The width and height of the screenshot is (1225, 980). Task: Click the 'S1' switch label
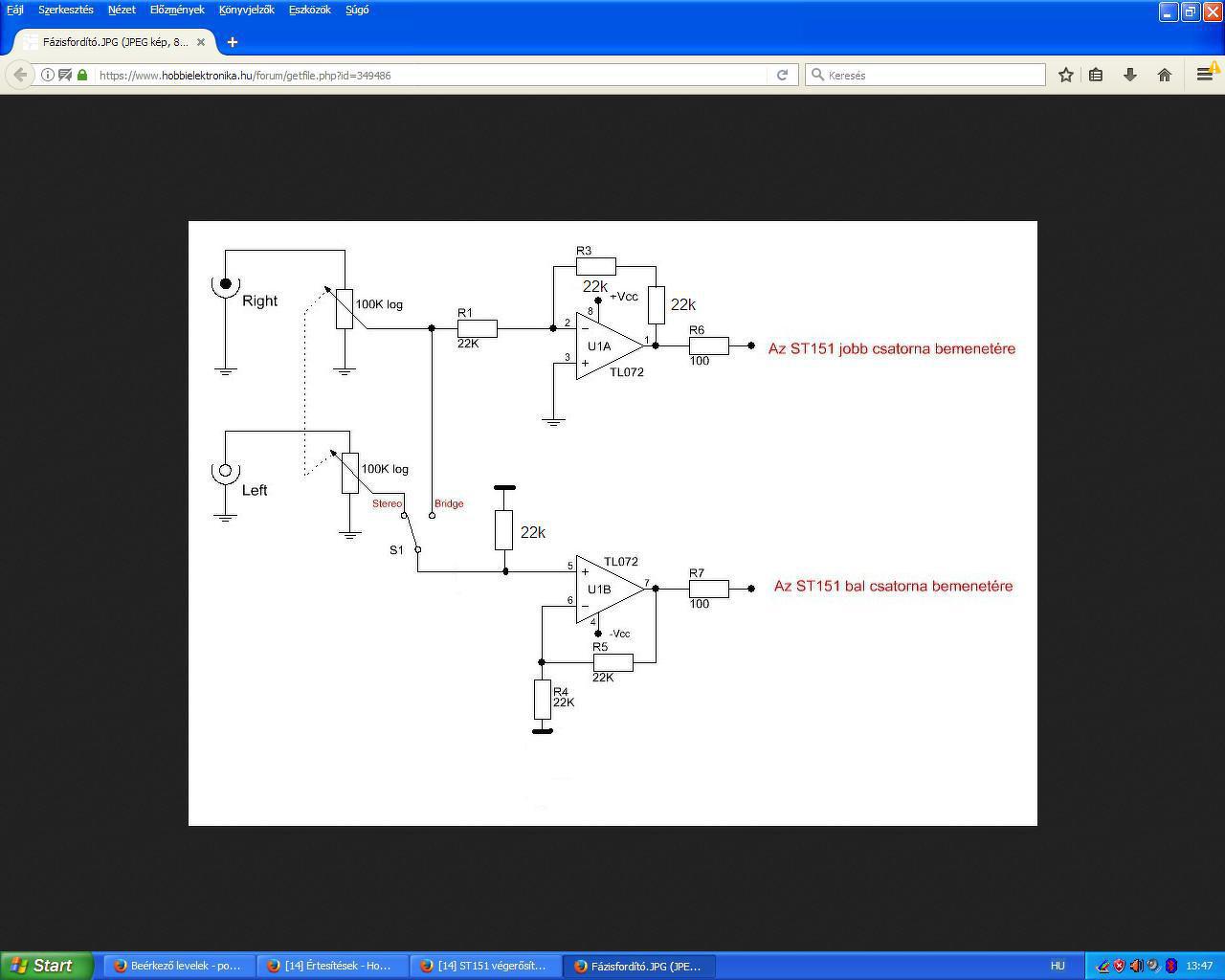click(396, 550)
